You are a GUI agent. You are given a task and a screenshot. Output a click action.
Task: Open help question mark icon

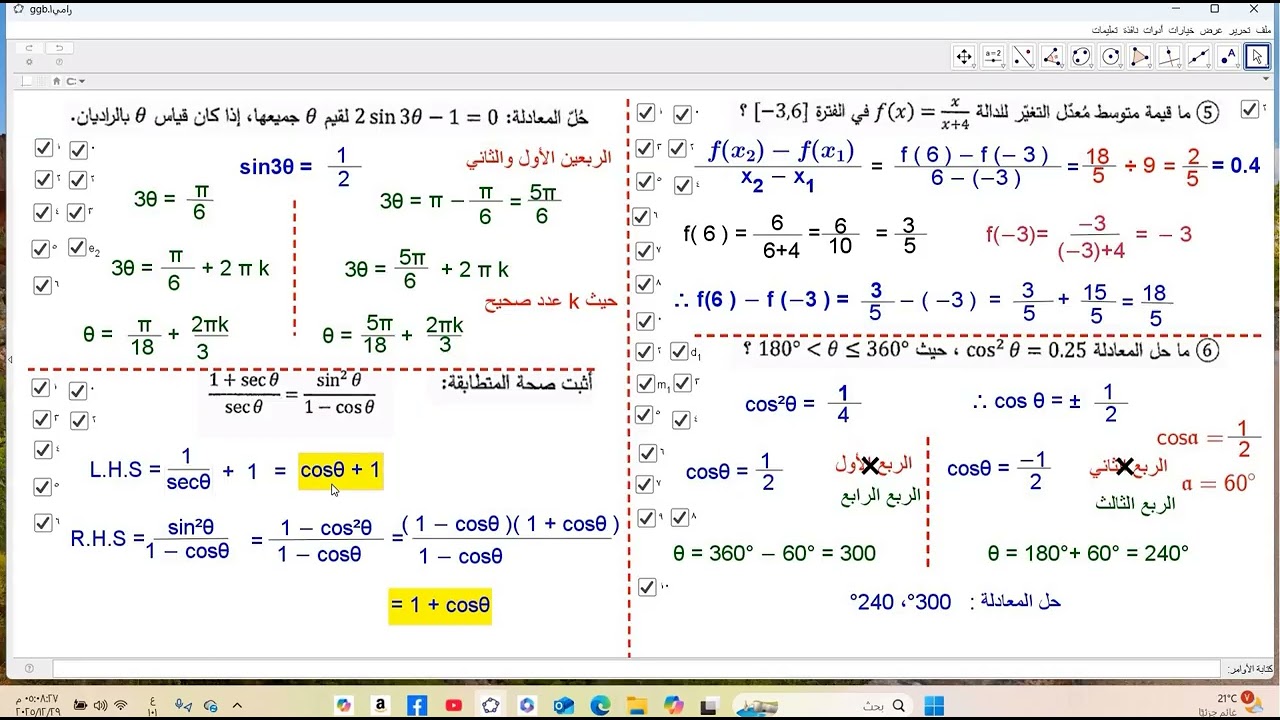59,62
